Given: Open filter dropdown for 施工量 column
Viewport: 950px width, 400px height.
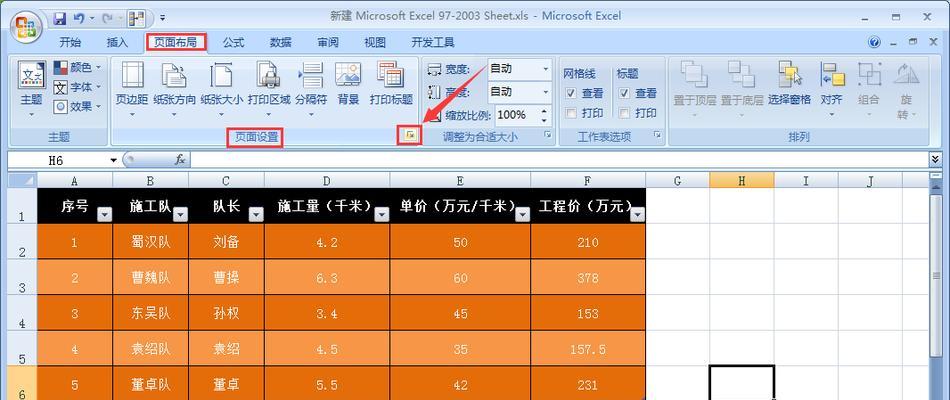Looking at the screenshot, I should click(x=382, y=214).
